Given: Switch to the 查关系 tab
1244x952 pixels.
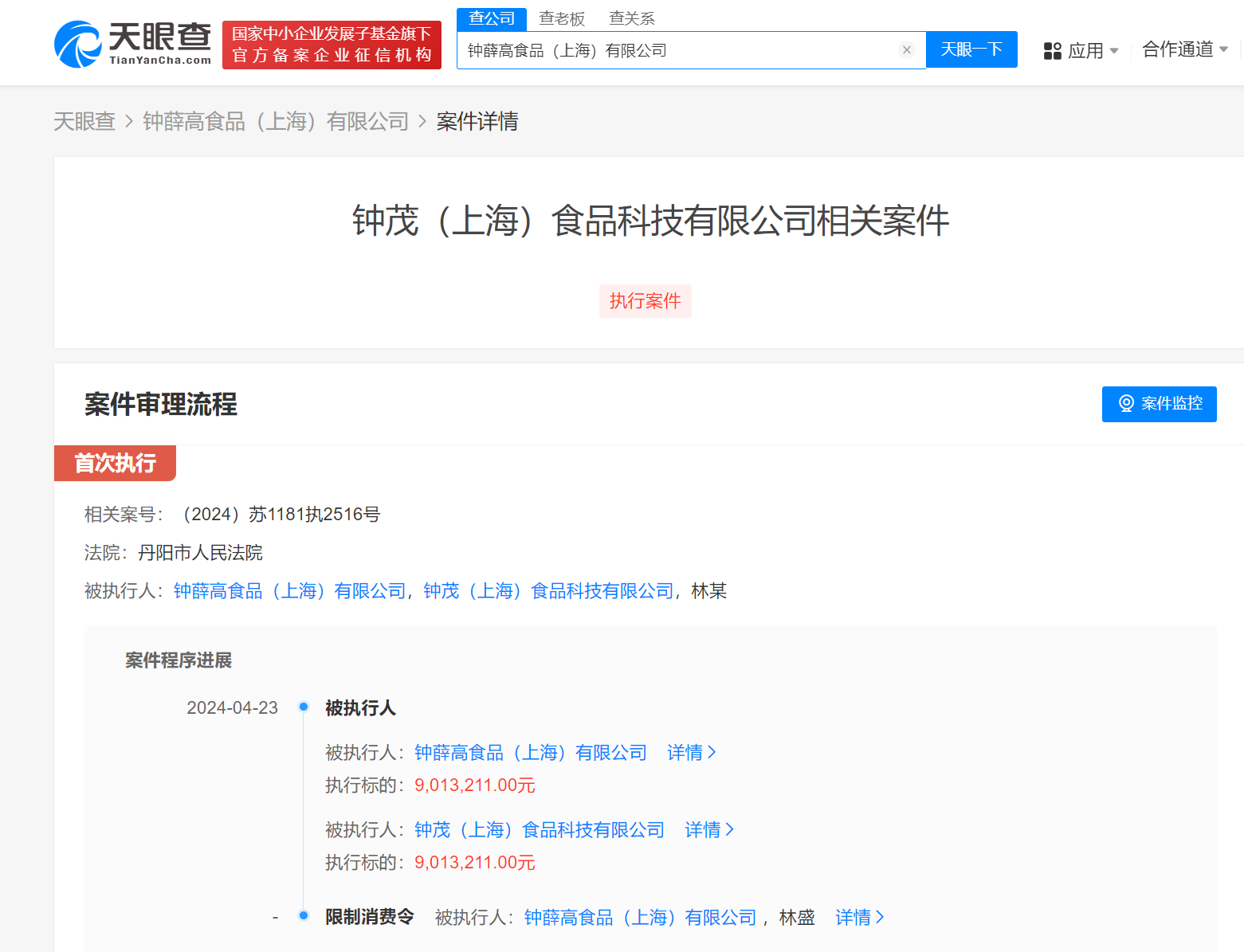Looking at the screenshot, I should (x=631, y=18).
